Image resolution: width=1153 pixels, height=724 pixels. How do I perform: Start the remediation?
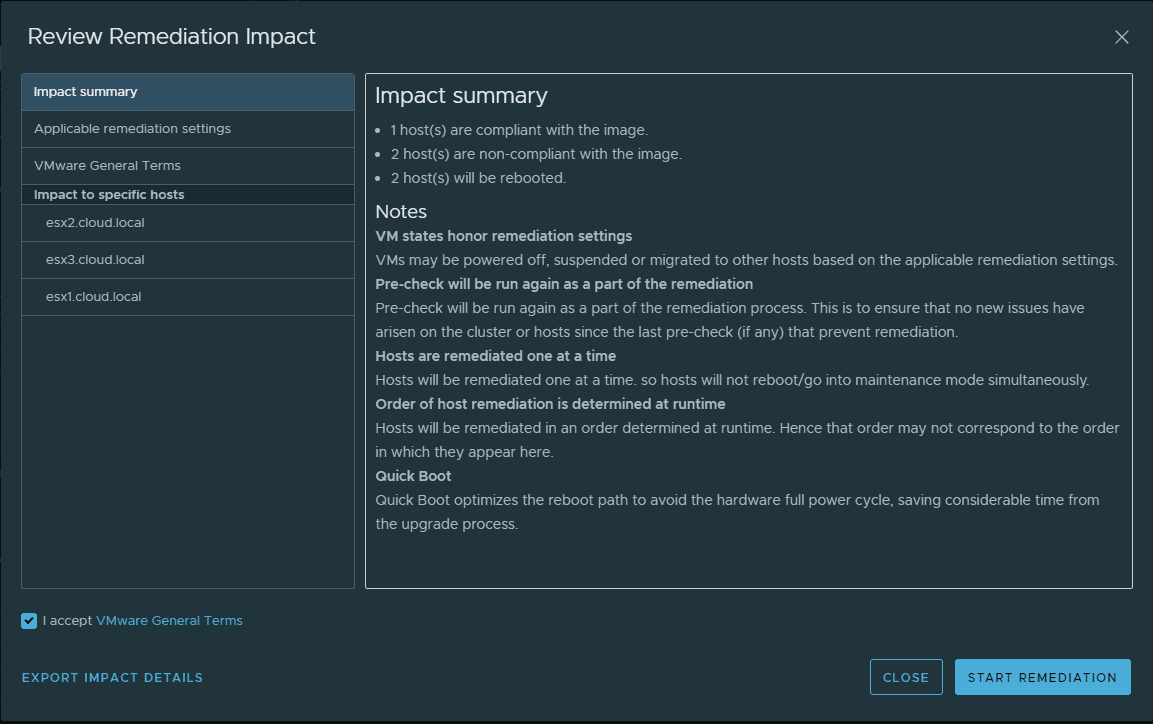(x=1042, y=677)
